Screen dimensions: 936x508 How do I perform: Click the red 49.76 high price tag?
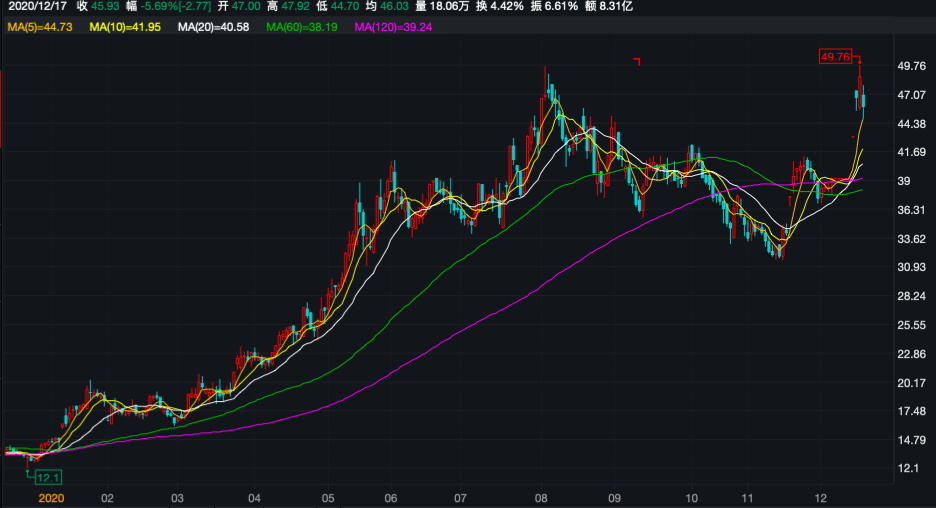(x=834, y=57)
